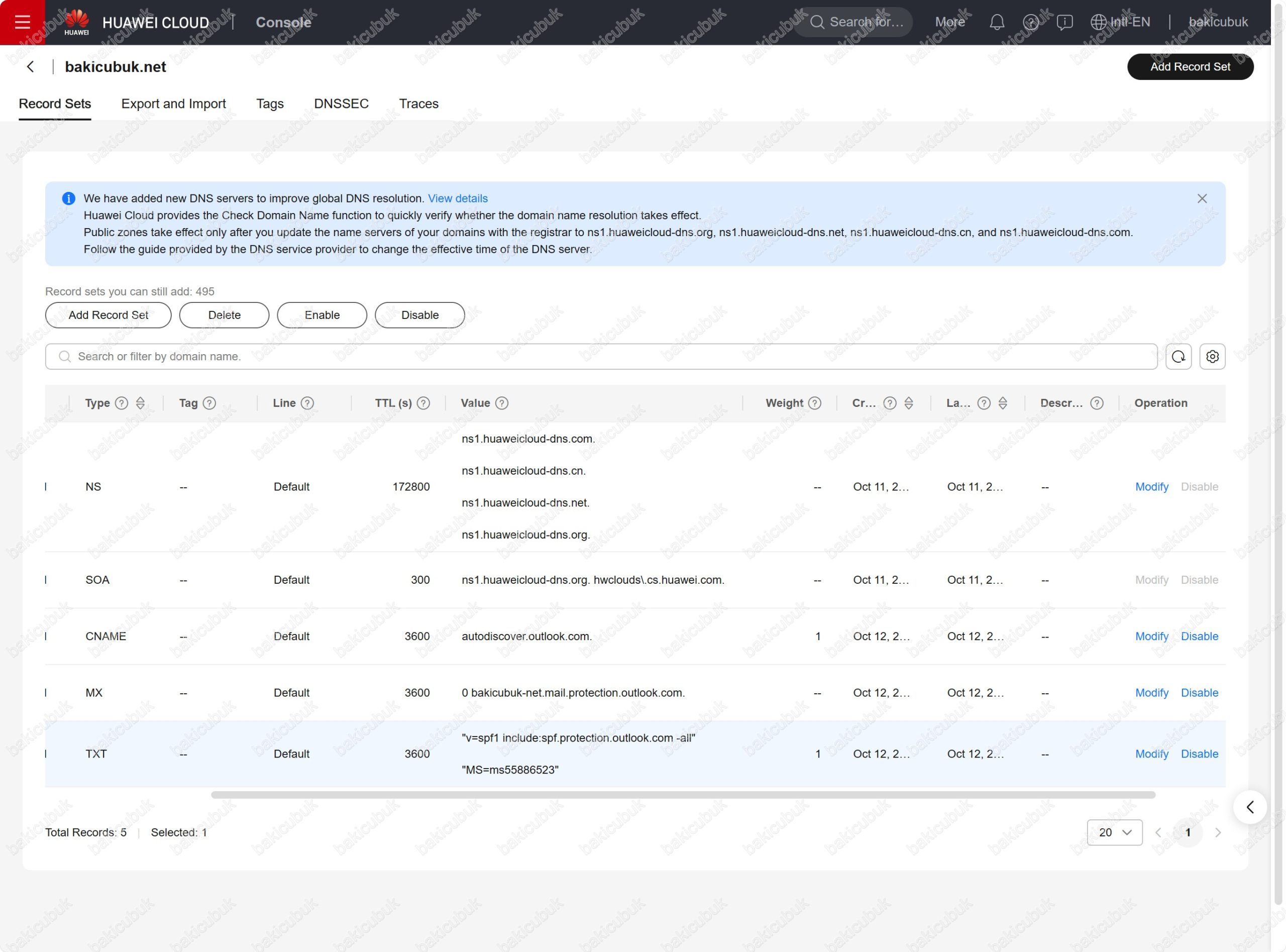Open the page size dropdown showing 20
Screen dimensions: 1286x952
click(x=1114, y=833)
